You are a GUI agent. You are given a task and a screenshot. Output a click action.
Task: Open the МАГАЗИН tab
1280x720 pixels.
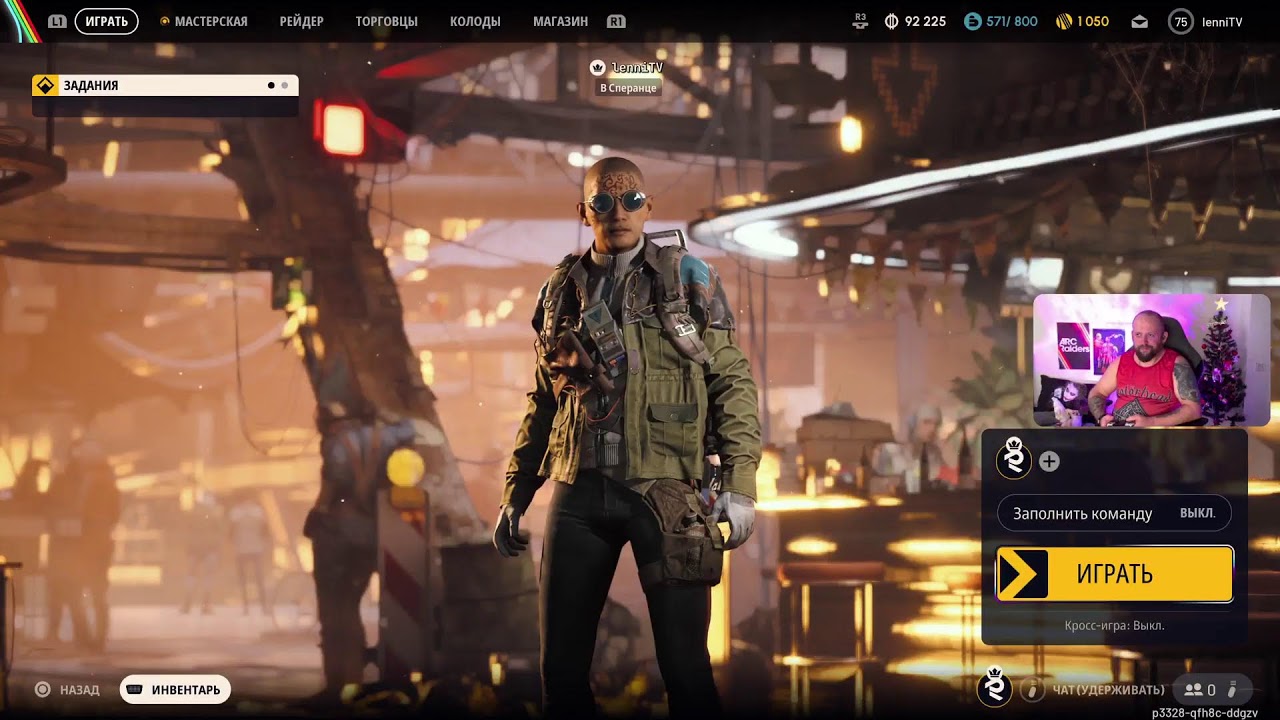coord(560,21)
